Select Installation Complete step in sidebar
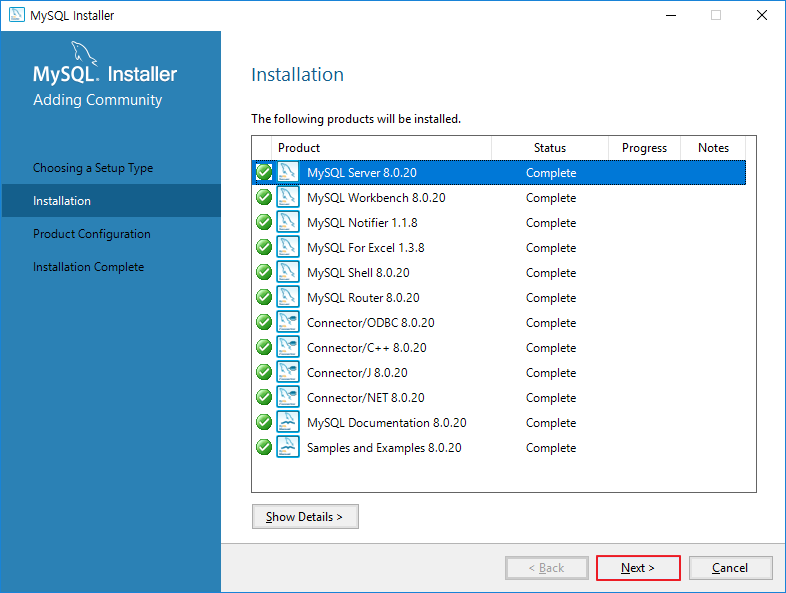Viewport: 786px width, 593px height. pos(88,267)
